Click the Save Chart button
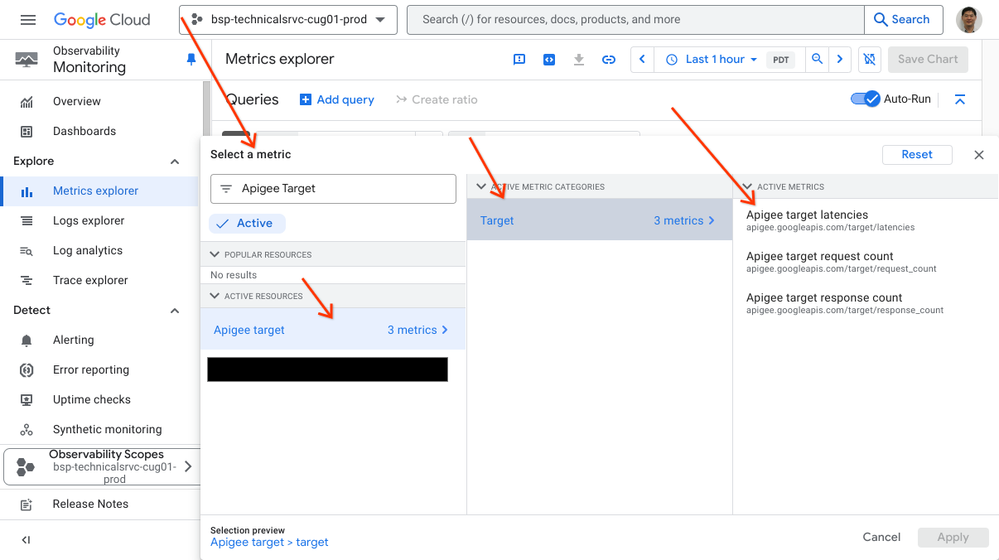 [928, 59]
